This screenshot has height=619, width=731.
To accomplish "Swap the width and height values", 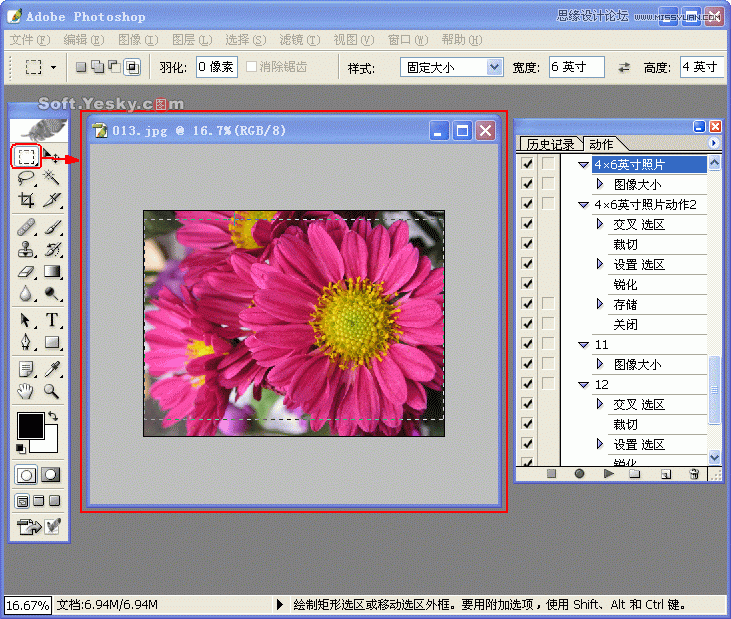I will click(x=624, y=67).
